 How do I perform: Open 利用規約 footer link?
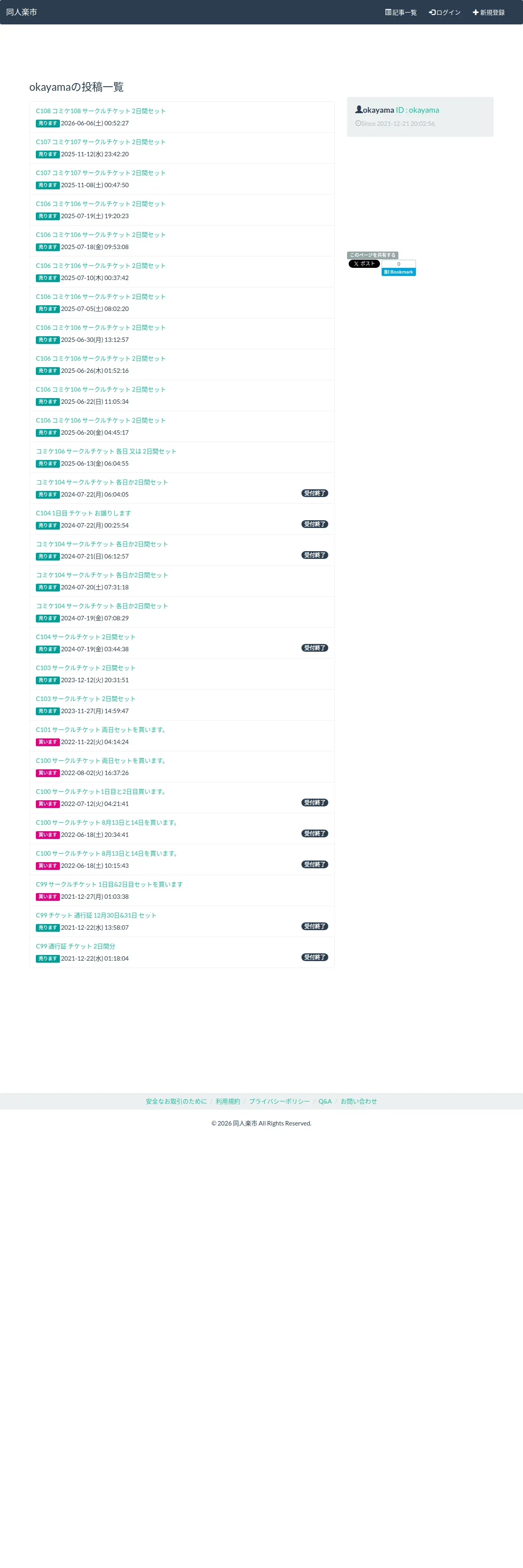(228, 1101)
